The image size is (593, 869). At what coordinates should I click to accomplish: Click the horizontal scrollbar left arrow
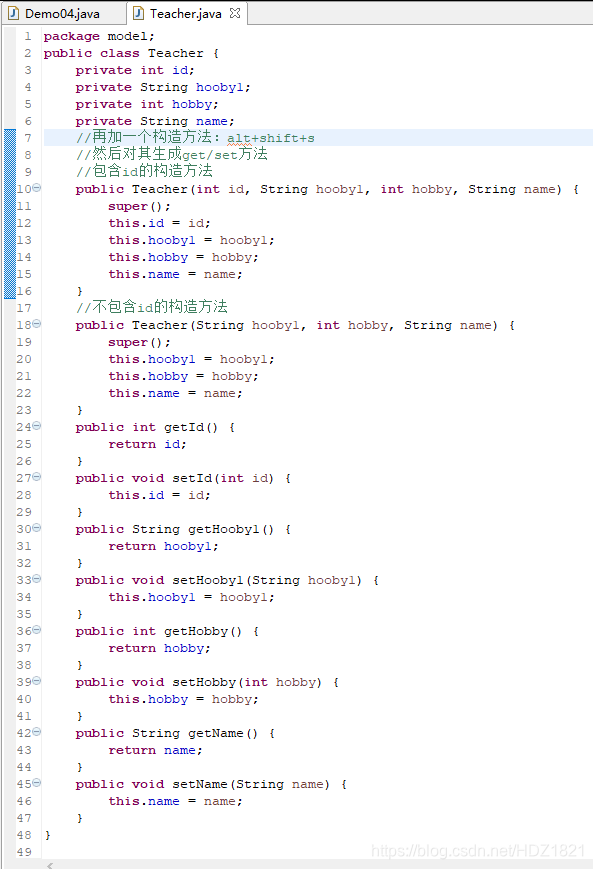[x=50, y=865]
